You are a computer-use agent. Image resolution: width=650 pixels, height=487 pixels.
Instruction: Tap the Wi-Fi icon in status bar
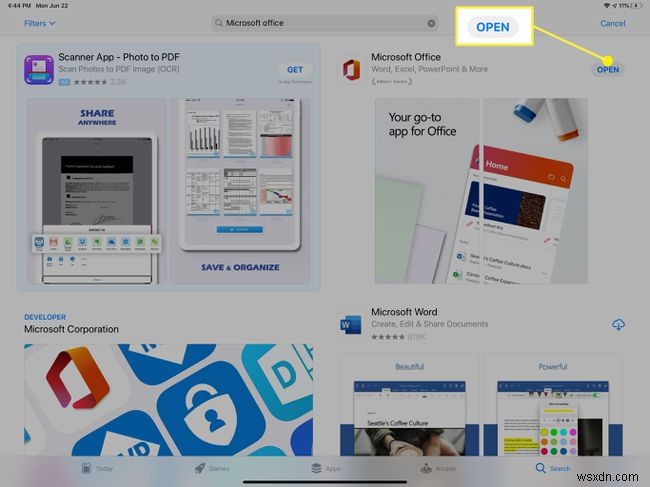tap(607, 6)
